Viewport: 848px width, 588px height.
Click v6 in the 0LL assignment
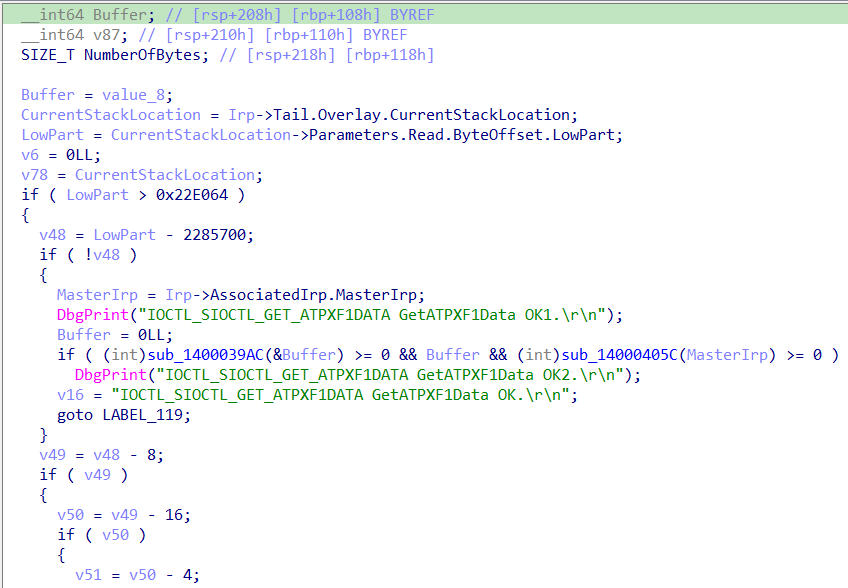(30, 154)
